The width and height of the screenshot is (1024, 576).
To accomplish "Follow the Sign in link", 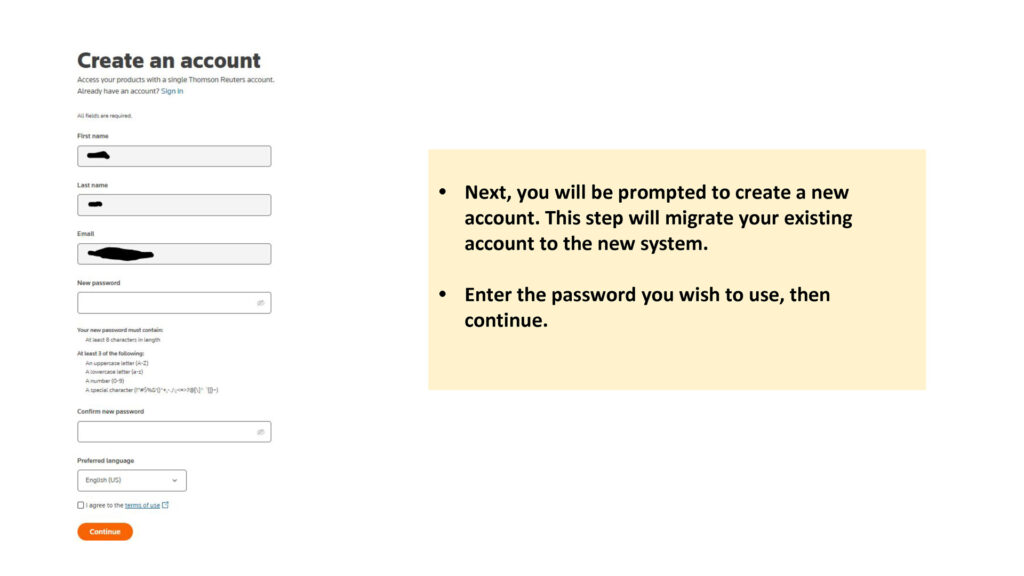I will coord(172,91).
